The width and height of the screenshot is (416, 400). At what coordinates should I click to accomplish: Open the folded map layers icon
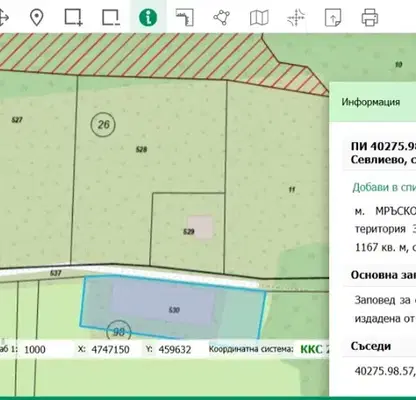tap(259, 17)
